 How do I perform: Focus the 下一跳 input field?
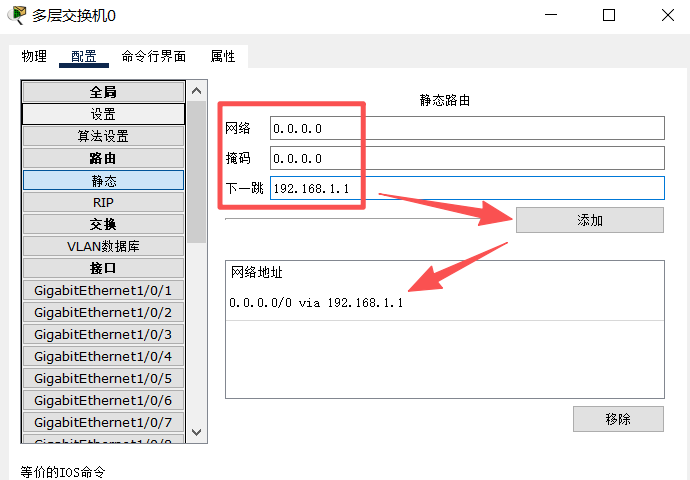467,188
